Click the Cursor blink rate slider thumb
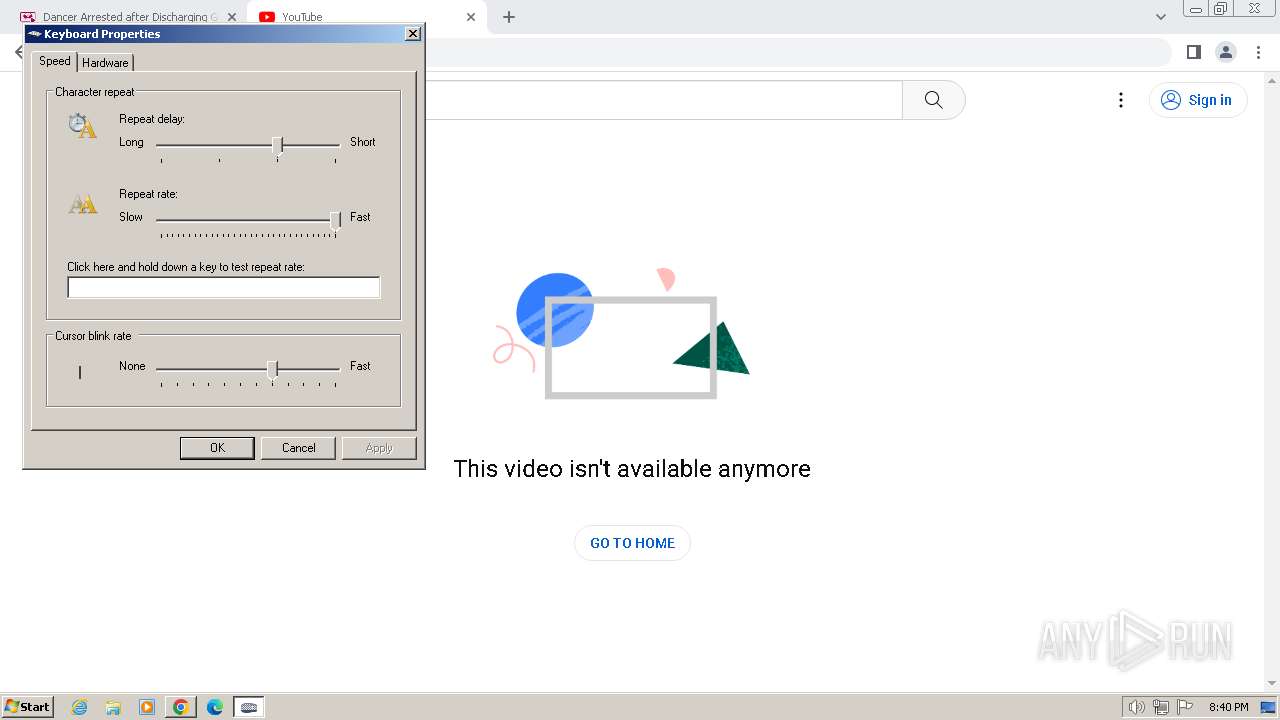This screenshot has width=1280, height=720. 272,369
